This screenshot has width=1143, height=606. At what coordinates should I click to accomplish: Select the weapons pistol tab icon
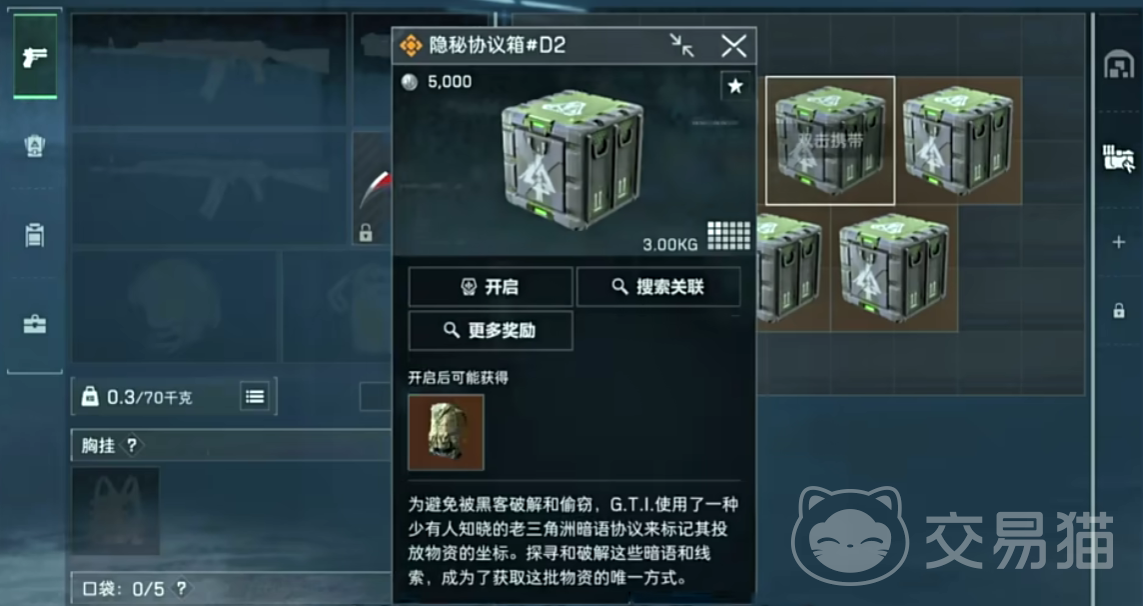[35, 56]
